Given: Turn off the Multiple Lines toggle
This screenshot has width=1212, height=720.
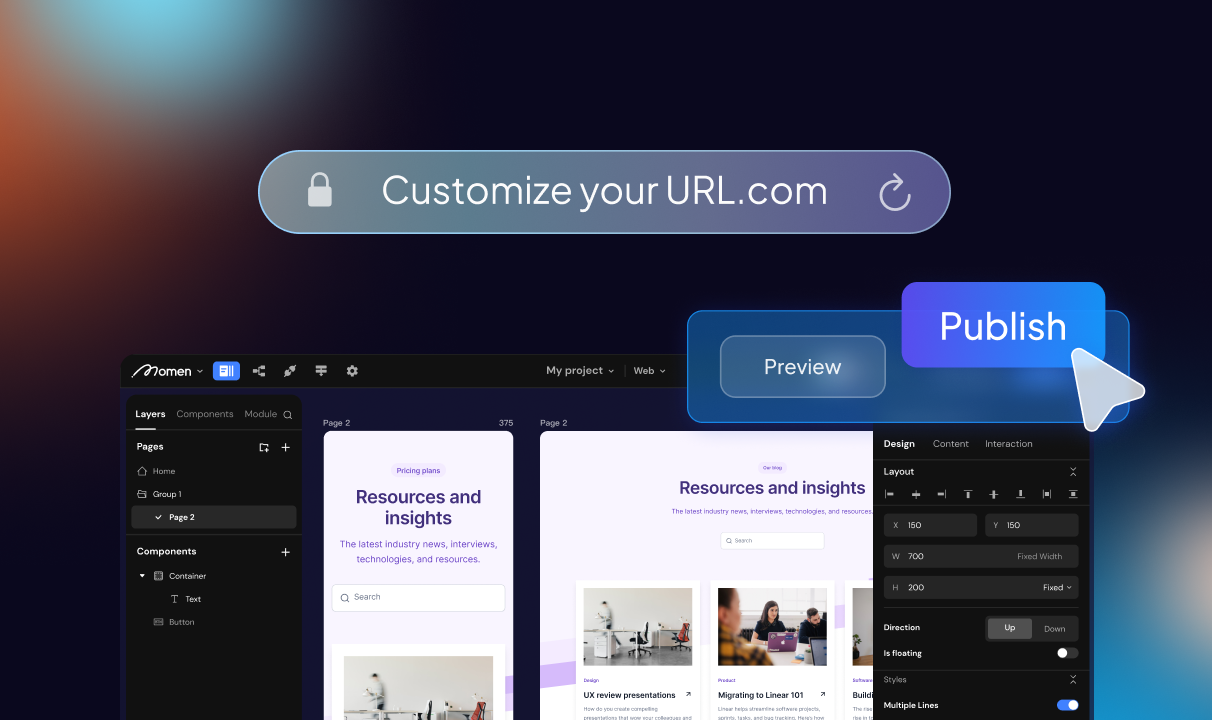Looking at the screenshot, I should tap(1067, 705).
